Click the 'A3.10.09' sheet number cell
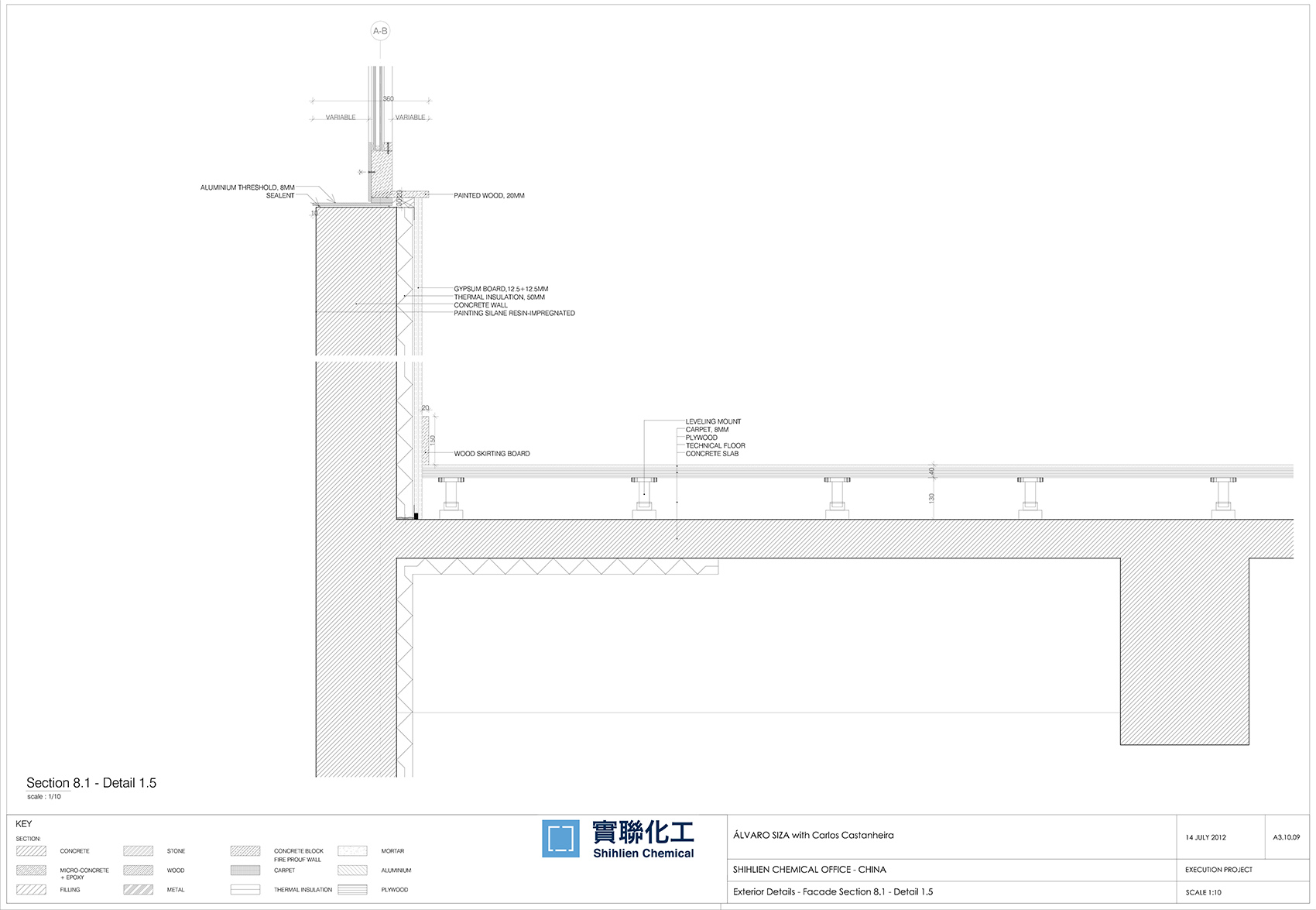The image size is (1316, 910). [x=1287, y=837]
